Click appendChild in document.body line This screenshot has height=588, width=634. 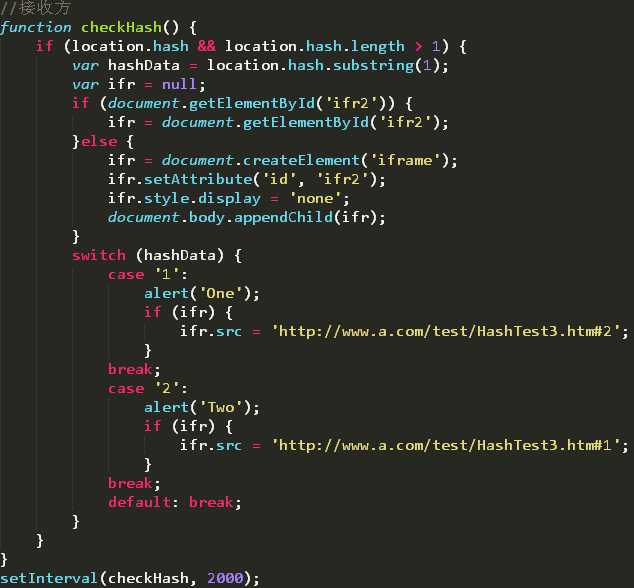tap(283, 218)
